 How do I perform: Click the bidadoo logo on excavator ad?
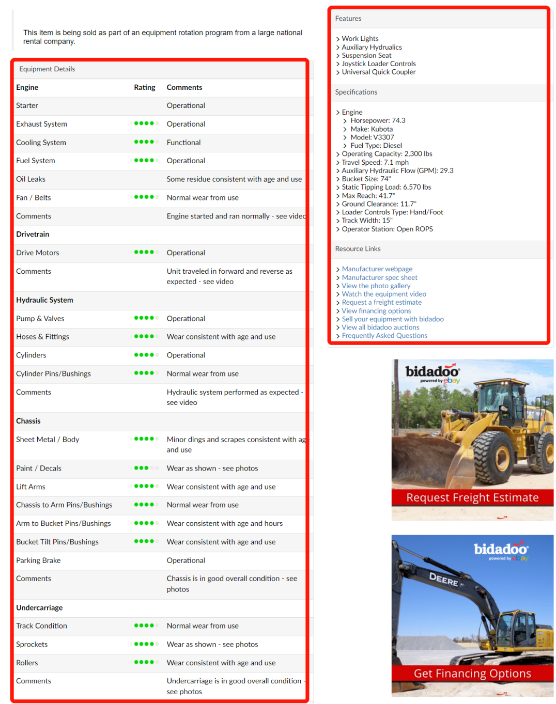[501, 550]
